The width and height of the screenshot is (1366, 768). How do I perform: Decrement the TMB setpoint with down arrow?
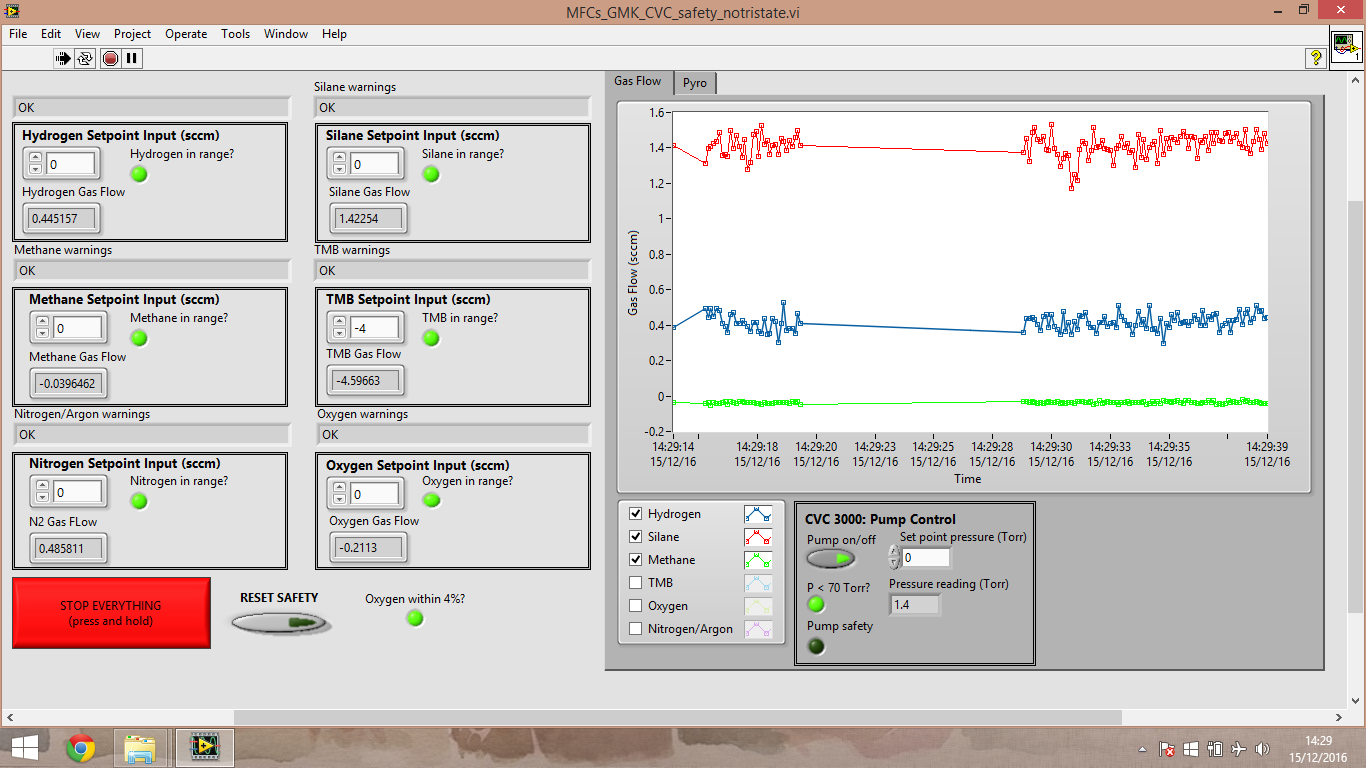click(x=340, y=333)
